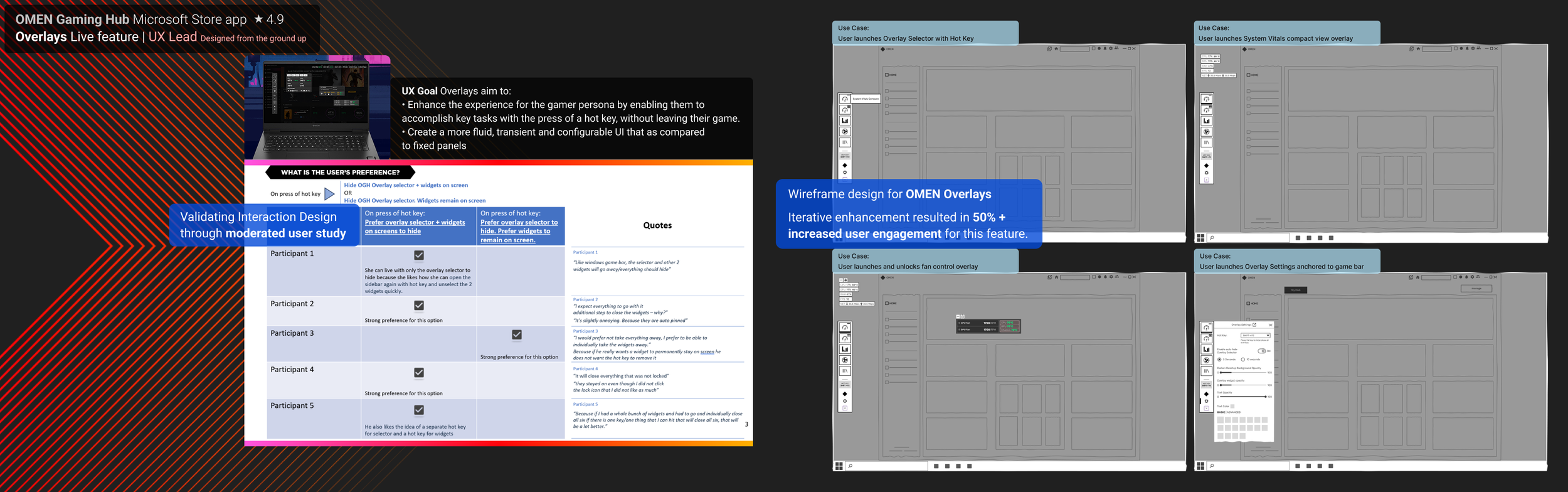This screenshot has height=492, width=1568.
Task: Open My Hub tab in Overlay Settings wireframe
Action: (1296, 290)
